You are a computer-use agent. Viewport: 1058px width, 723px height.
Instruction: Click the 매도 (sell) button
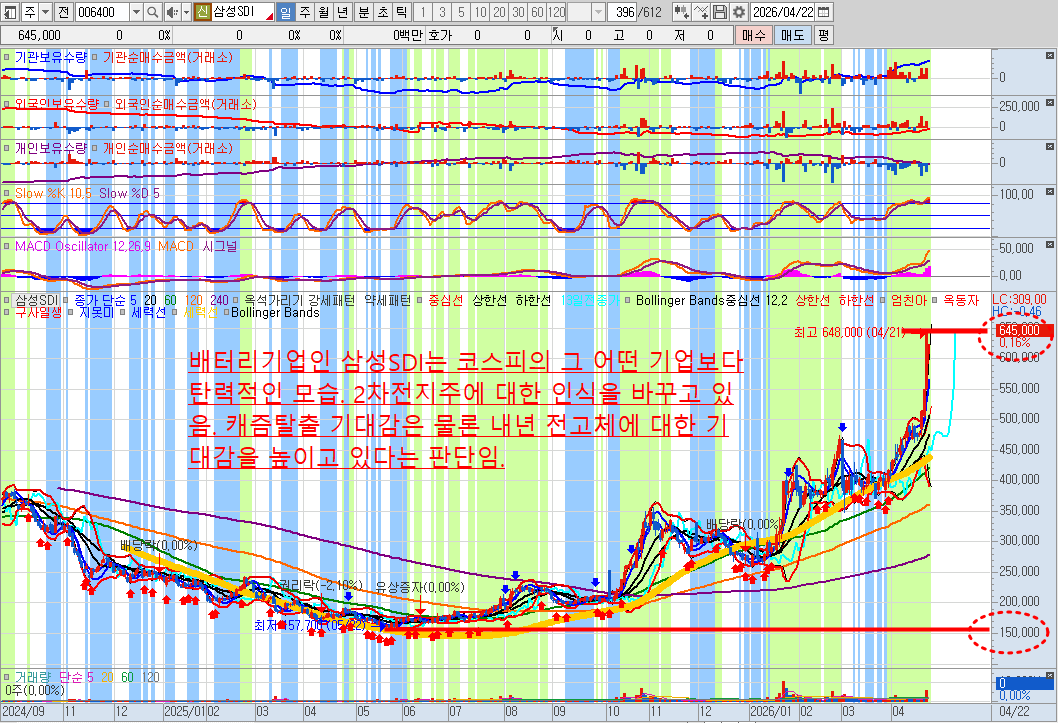pos(791,34)
